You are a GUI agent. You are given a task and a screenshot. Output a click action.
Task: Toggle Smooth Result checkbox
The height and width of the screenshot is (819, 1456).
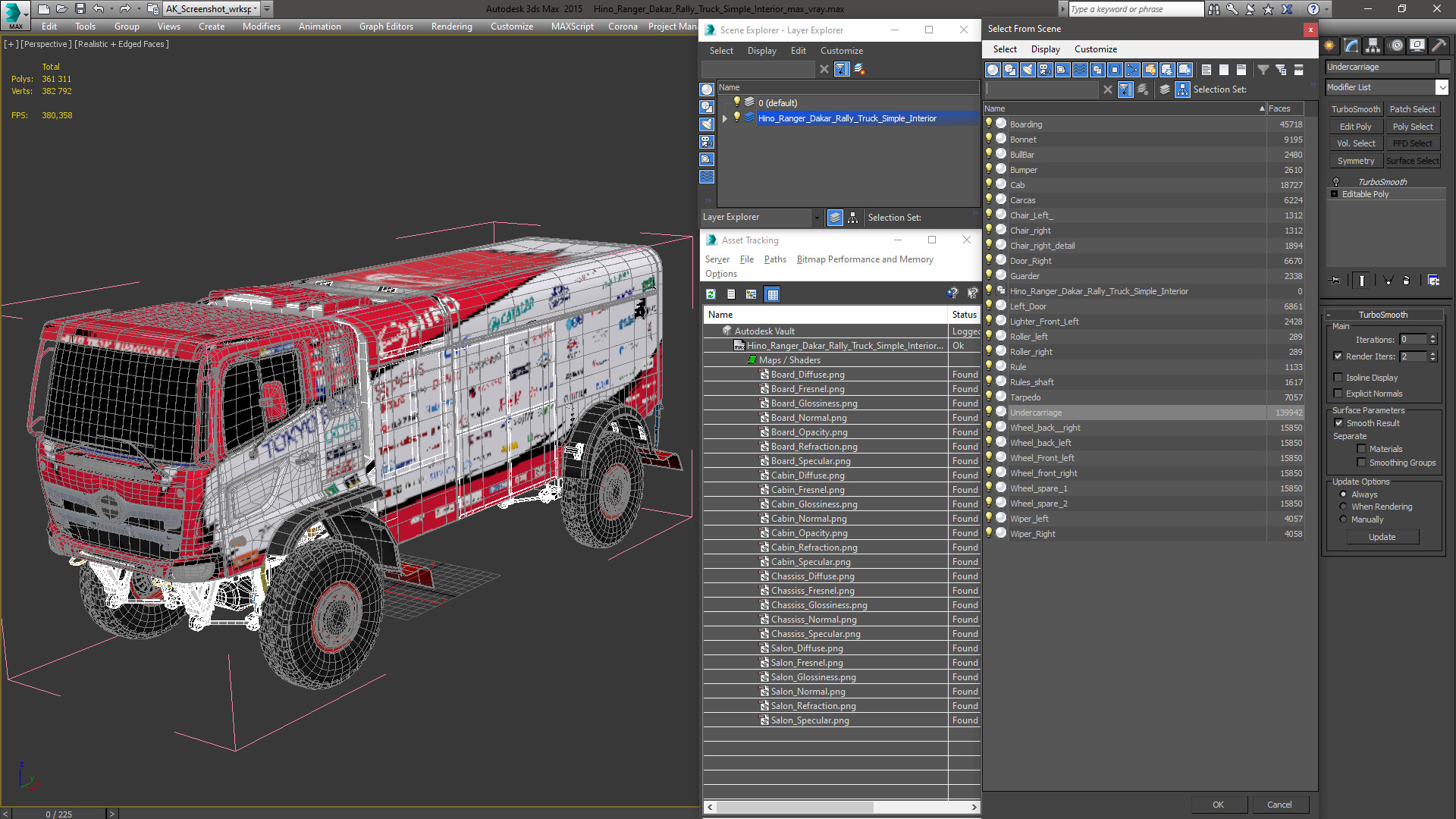pos(1338,423)
